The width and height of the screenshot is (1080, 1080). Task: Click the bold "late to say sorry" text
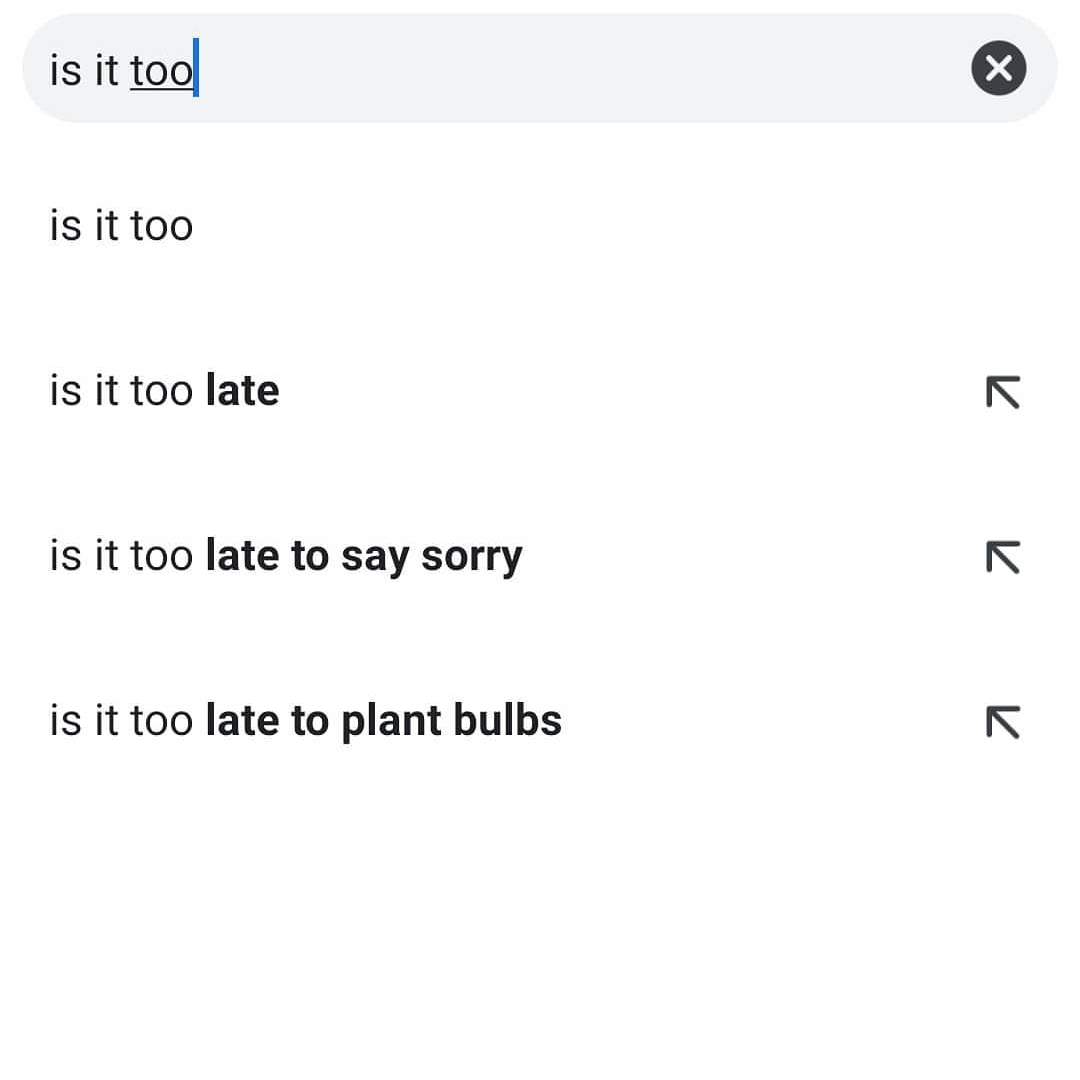(x=363, y=556)
